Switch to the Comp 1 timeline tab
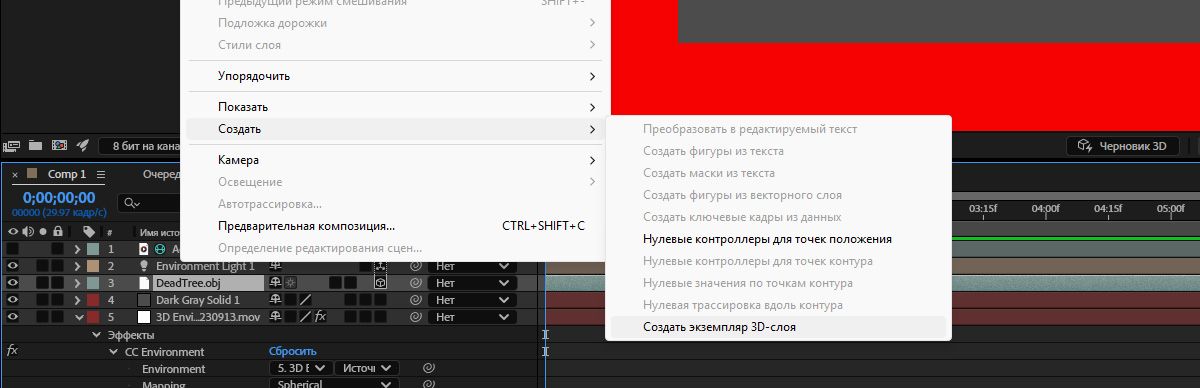 click(67, 174)
